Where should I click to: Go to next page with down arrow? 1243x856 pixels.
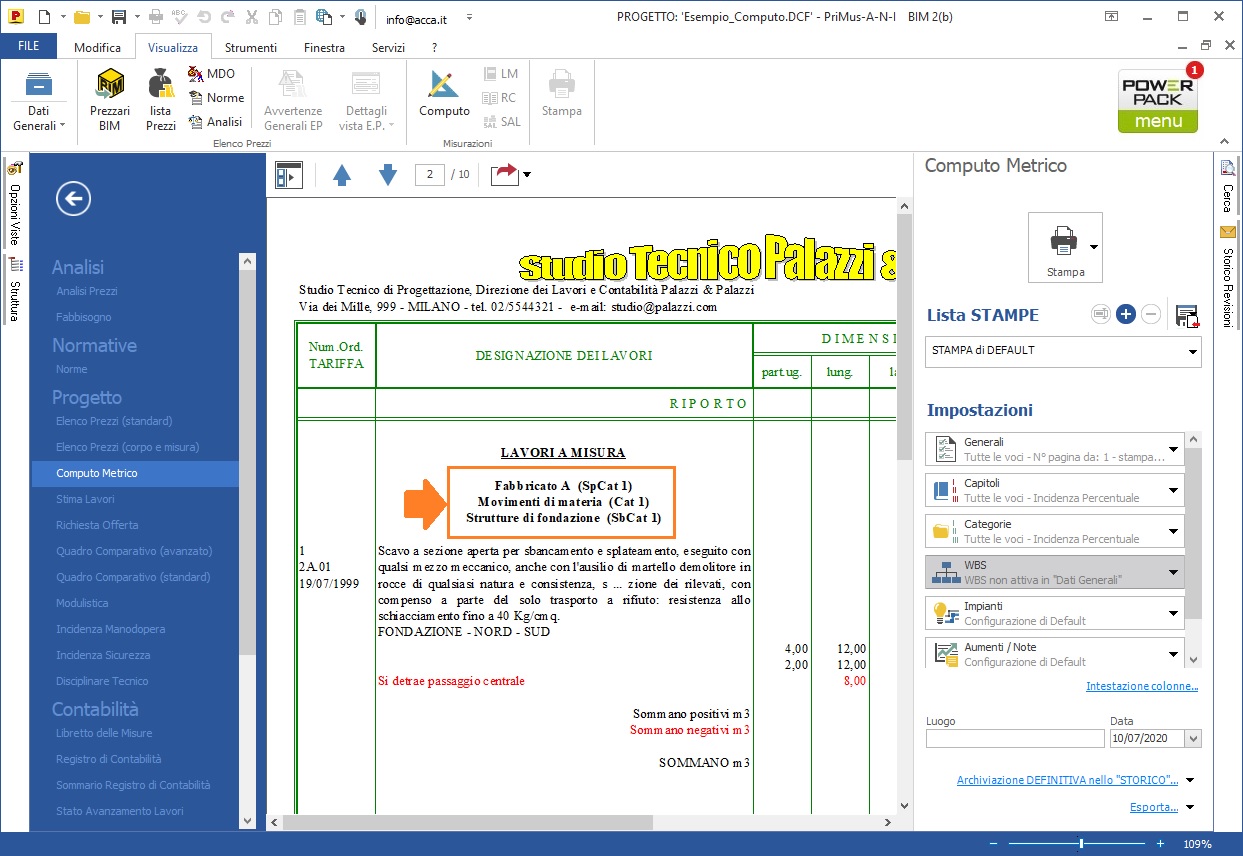point(388,175)
